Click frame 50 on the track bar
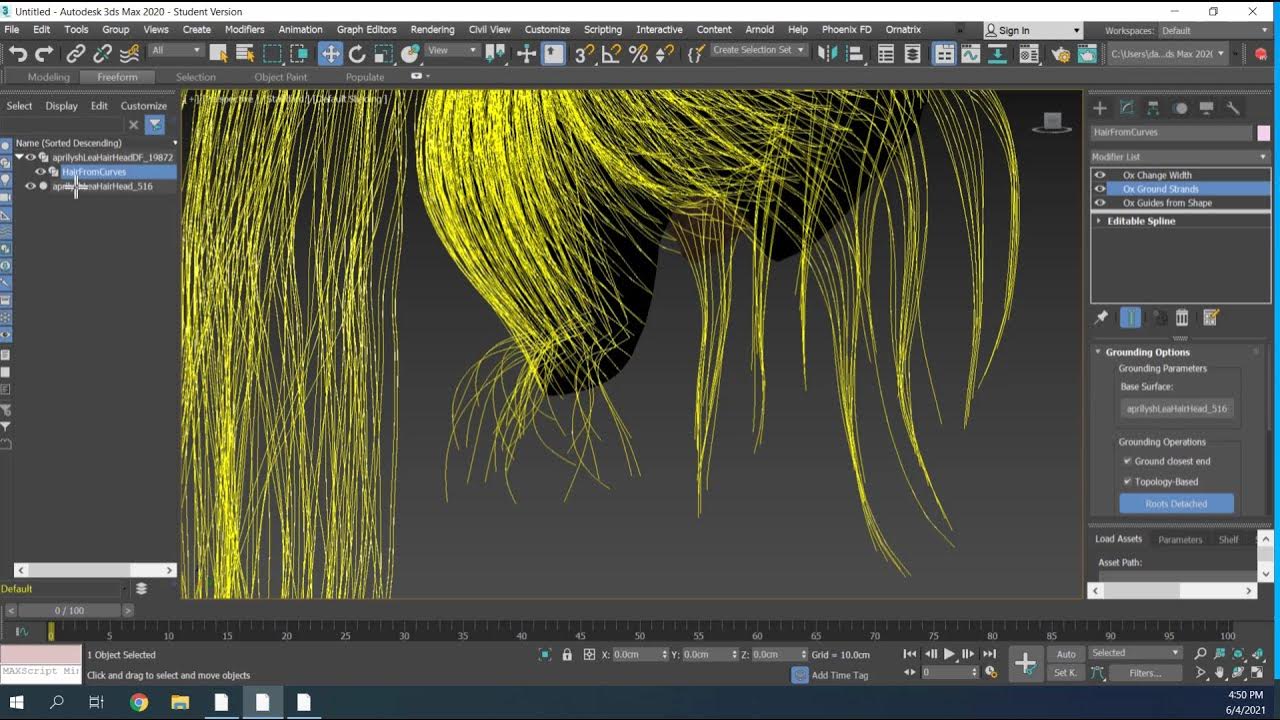1280x720 pixels. [639, 632]
